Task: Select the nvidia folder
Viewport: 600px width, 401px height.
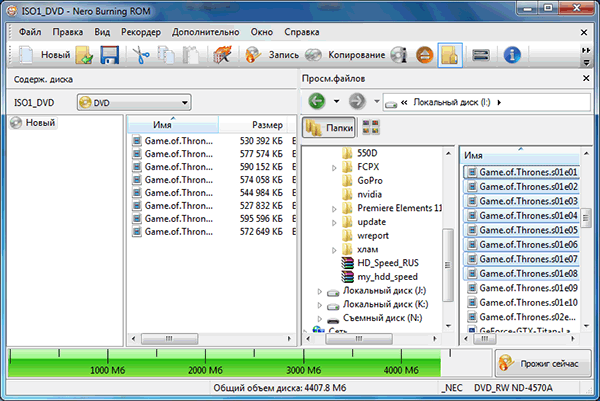Action: pyautogui.click(x=362, y=195)
